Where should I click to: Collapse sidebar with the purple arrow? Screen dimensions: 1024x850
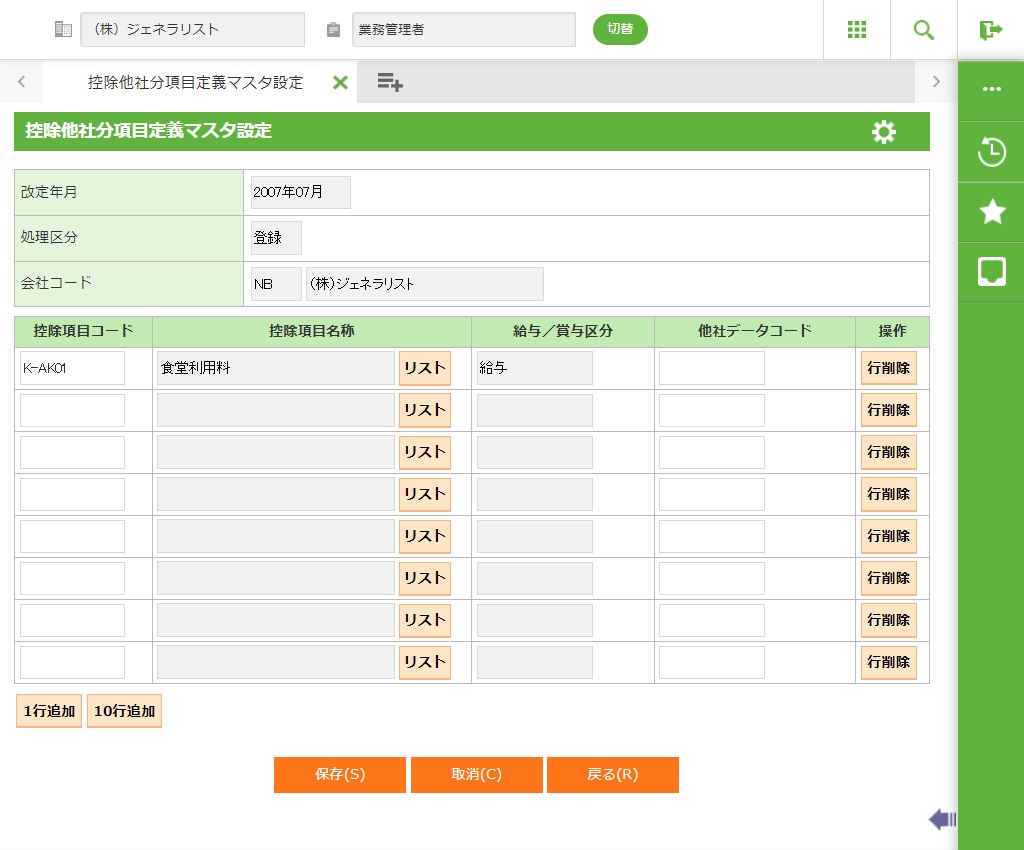[941, 820]
